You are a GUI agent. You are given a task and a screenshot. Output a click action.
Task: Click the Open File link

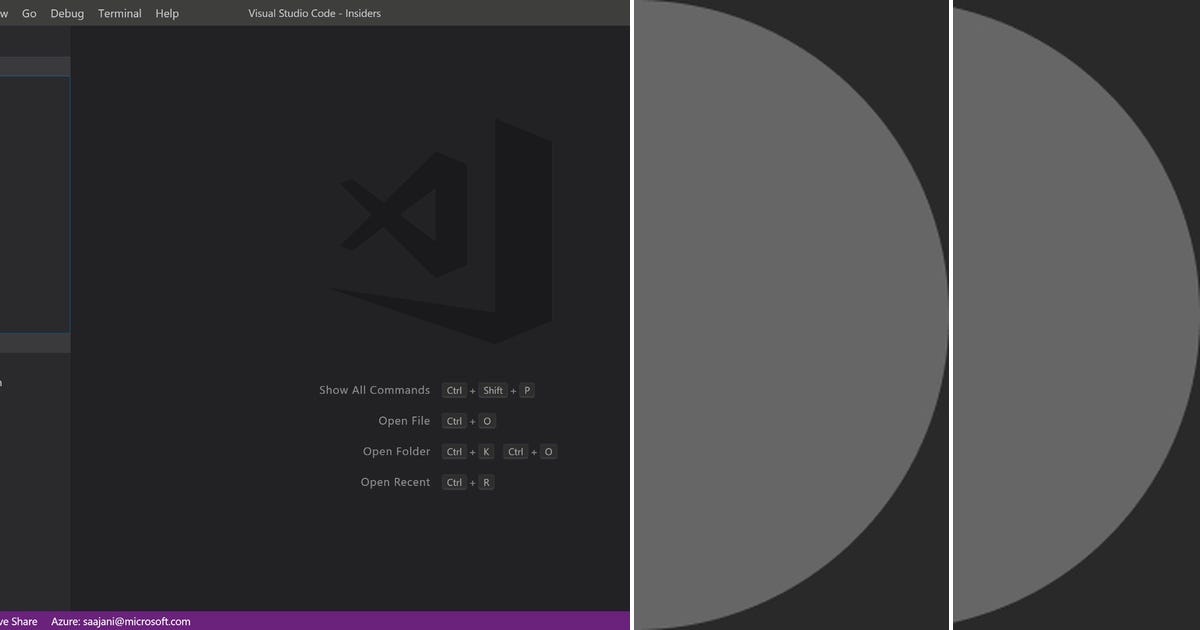404,421
